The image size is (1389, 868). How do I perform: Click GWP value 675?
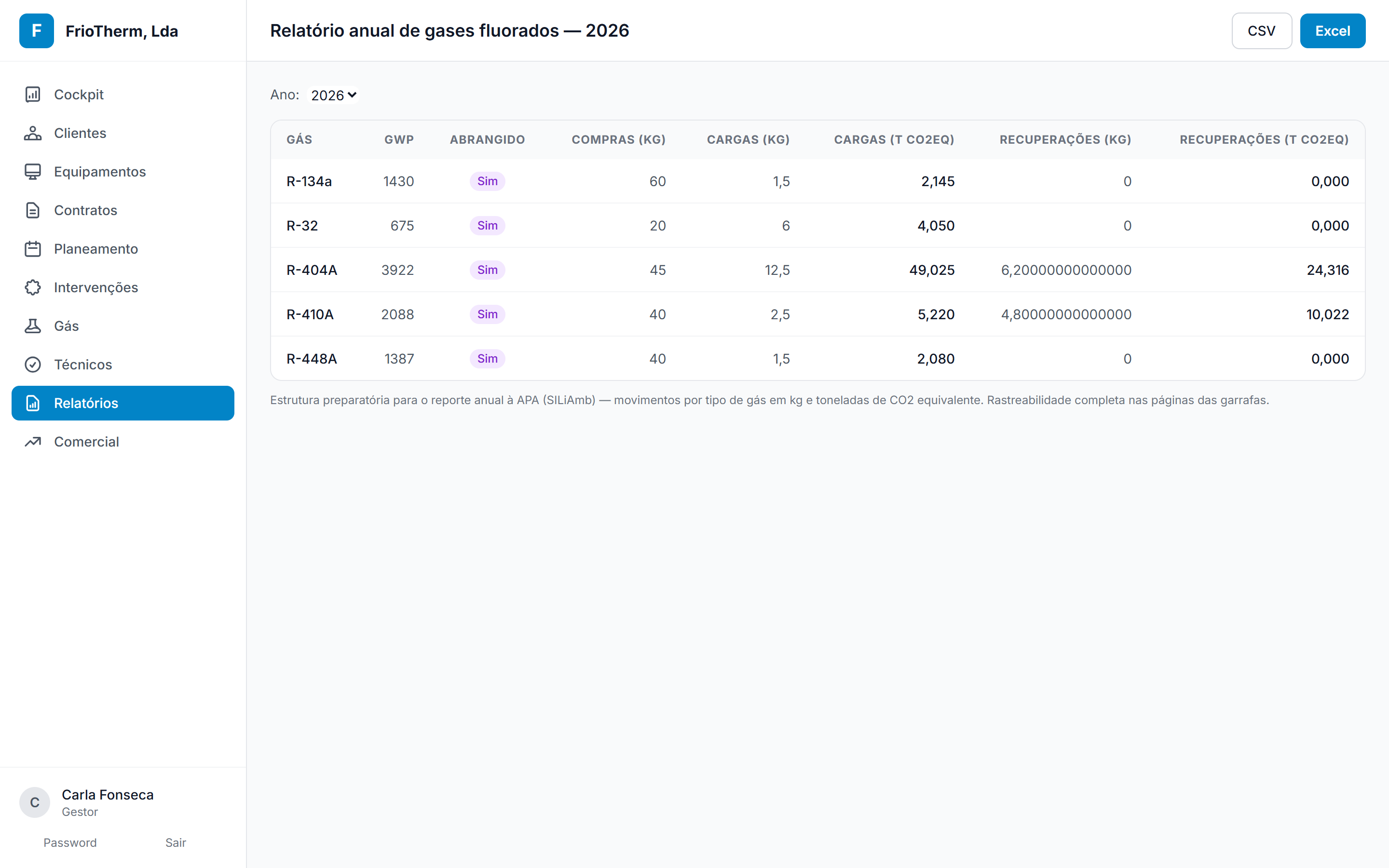(x=402, y=226)
